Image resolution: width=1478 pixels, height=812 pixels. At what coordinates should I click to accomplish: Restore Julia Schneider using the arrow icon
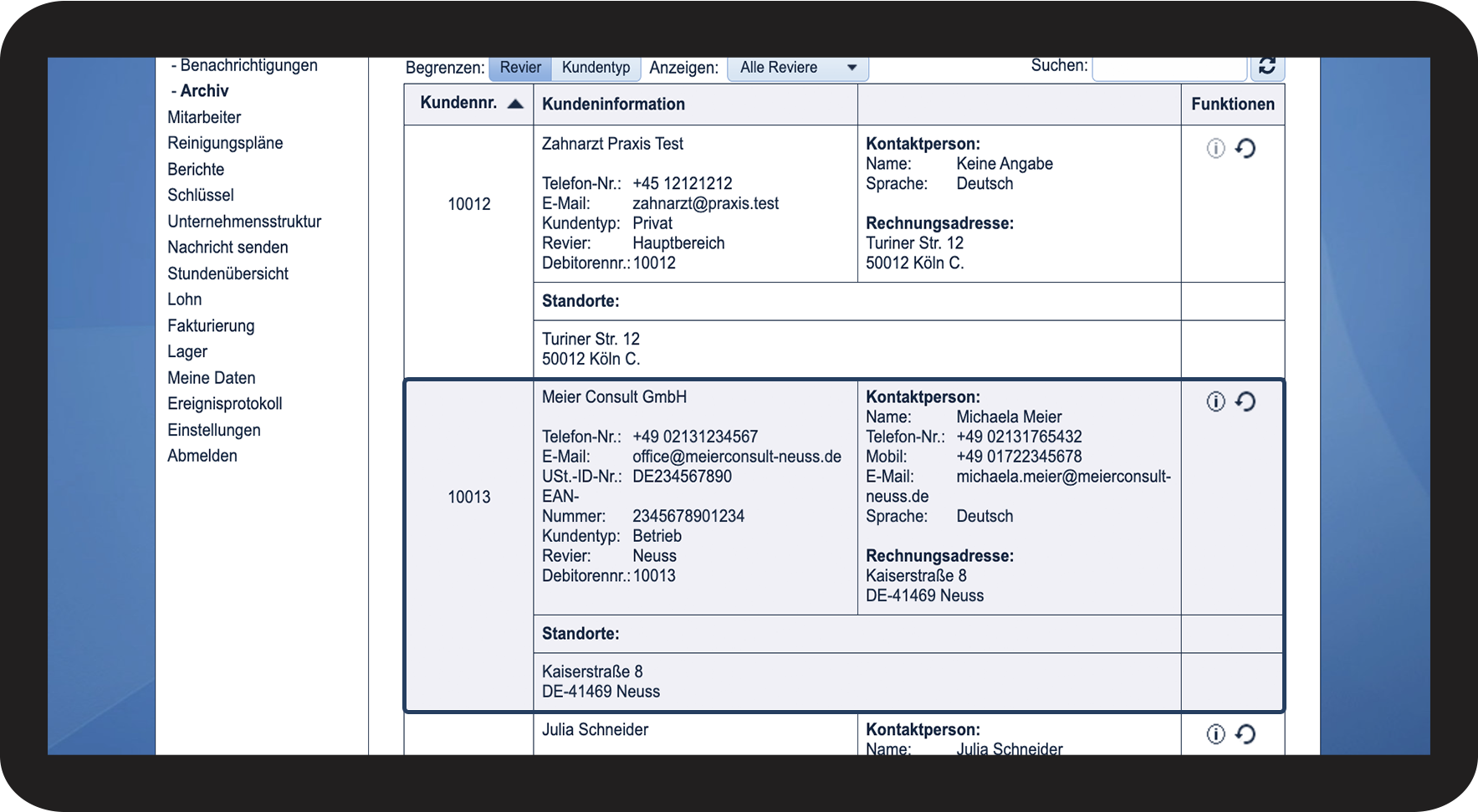(x=1245, y=733)
